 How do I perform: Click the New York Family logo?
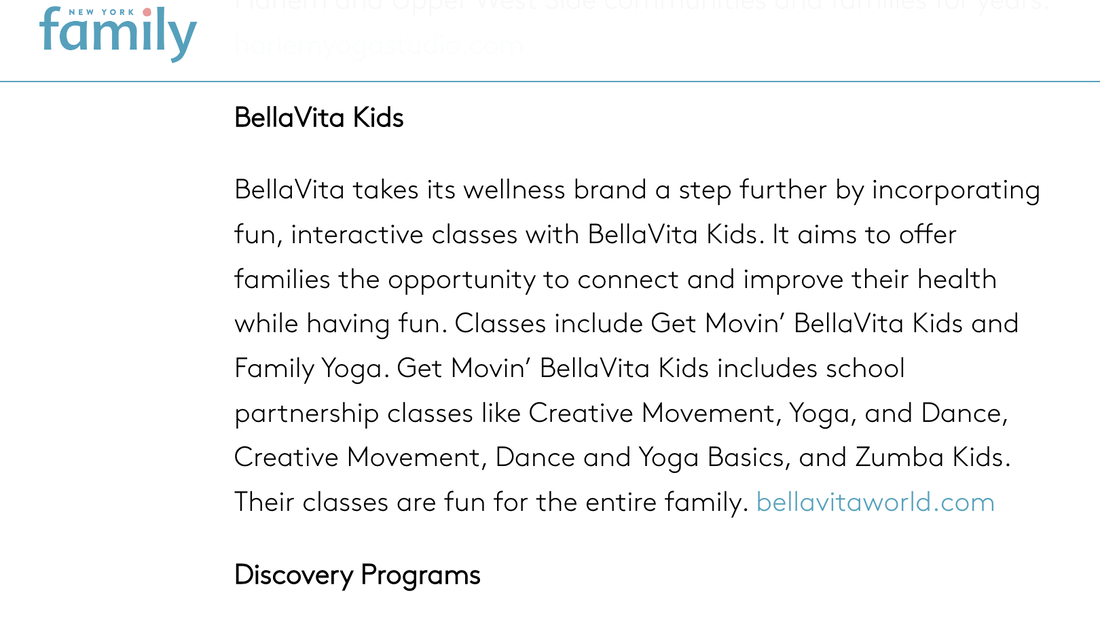118,34
